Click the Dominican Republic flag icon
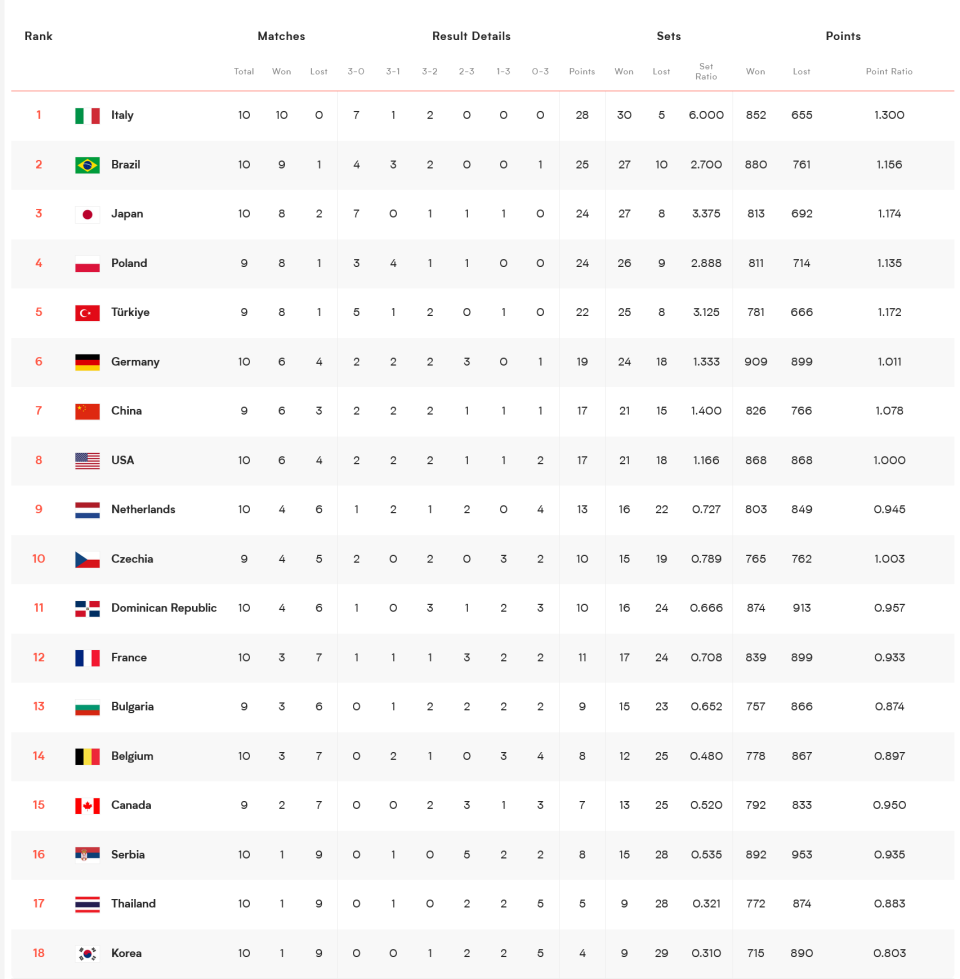 (87, 609)
